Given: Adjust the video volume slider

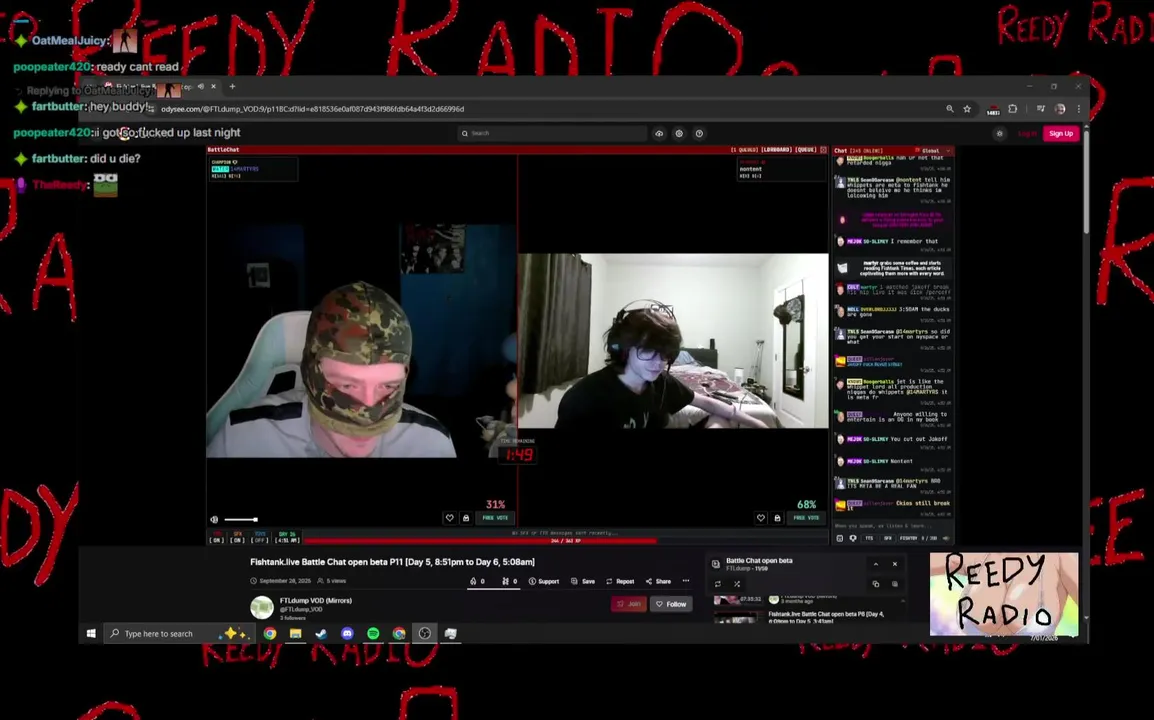Looking at the screenshot, I should click(x=241, y=519).
